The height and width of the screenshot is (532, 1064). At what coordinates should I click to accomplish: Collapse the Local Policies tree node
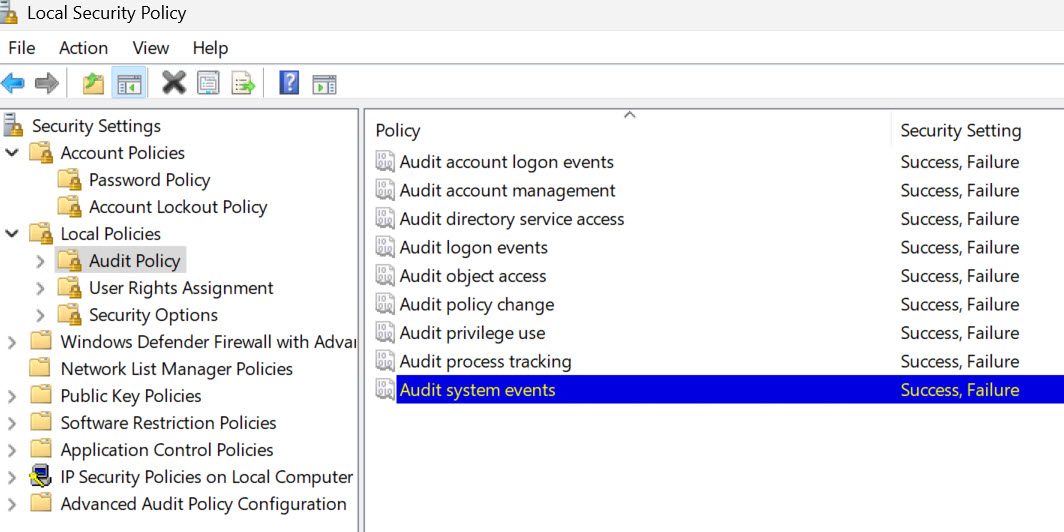coord(12,234)
